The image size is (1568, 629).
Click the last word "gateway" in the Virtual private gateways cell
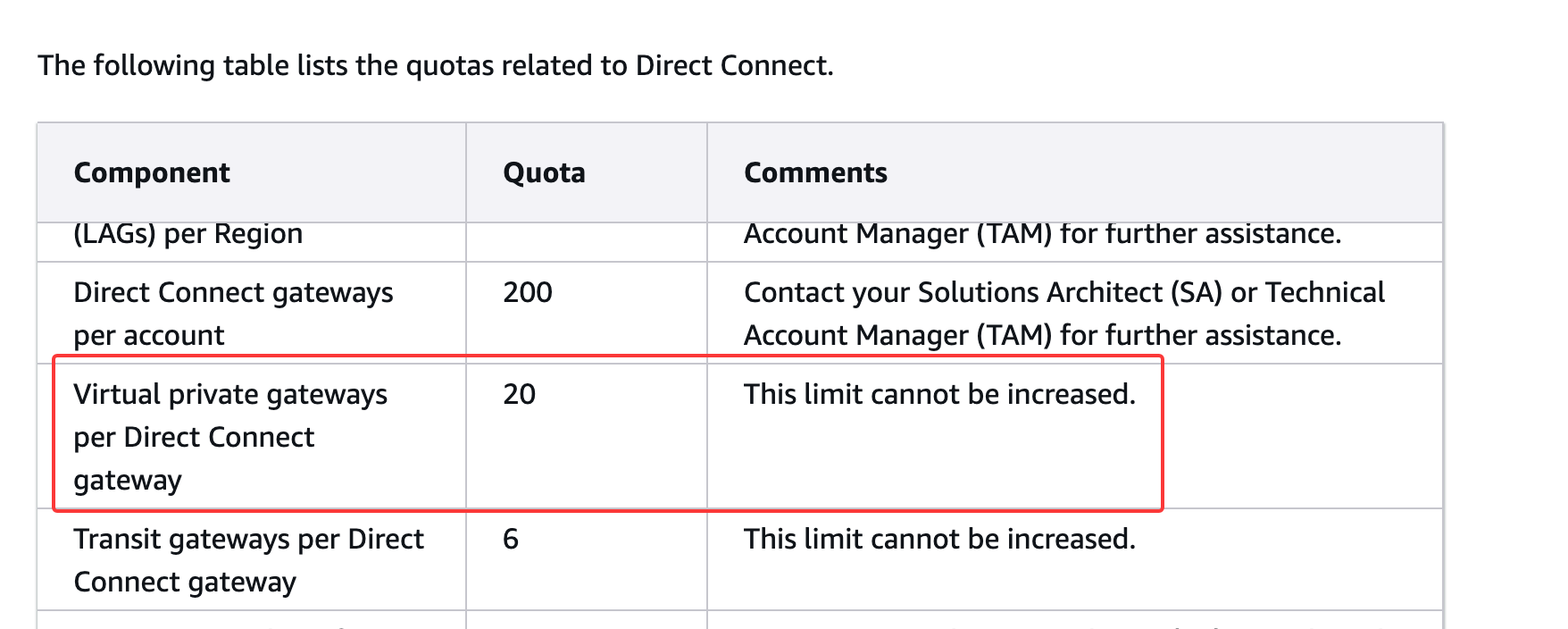128,480
